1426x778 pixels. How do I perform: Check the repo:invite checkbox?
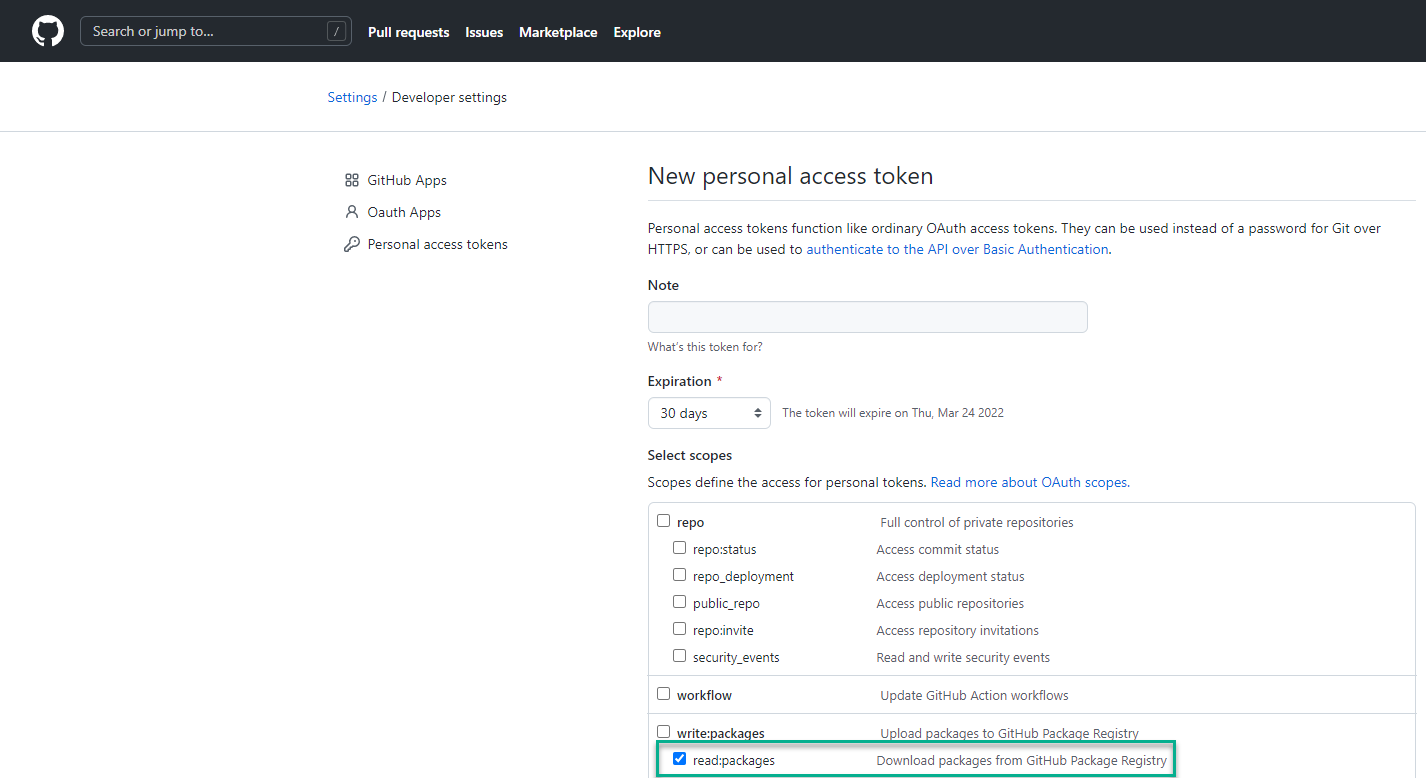click(x=679, y=629)
